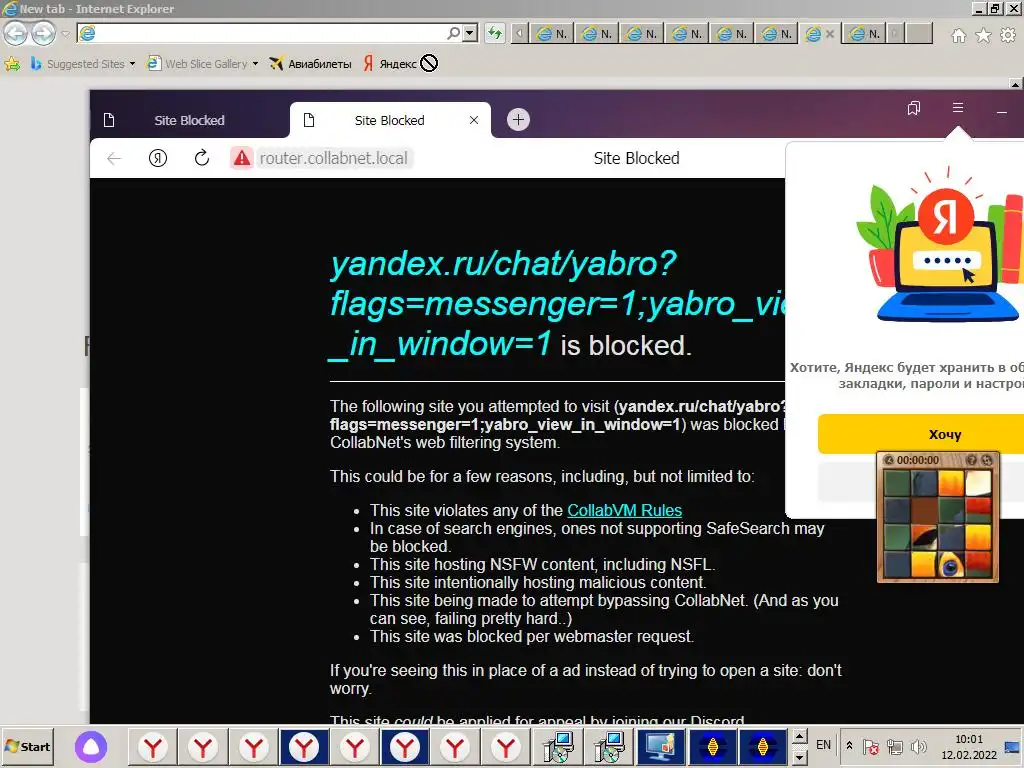Go back in Internet Explorer
Image resolution: width=1024 pixels, height=768 pixels.
[x=16, y=33]
